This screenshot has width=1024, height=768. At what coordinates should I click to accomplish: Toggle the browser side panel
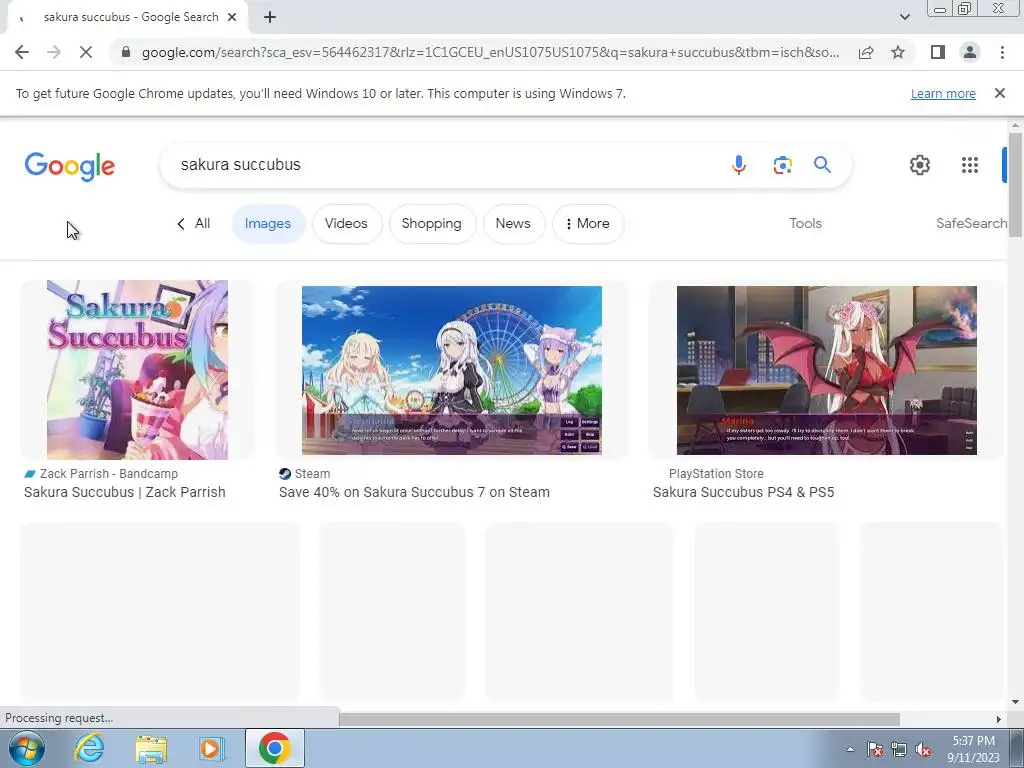pos(938,52)
